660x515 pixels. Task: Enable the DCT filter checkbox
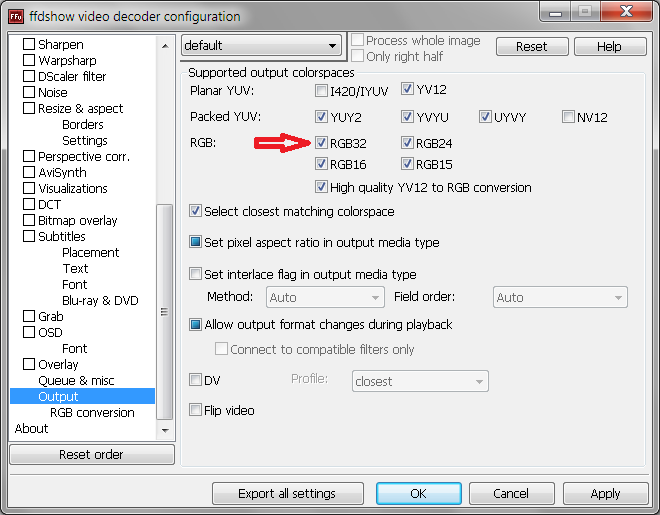pyautogui.click(x=29, y=204)
